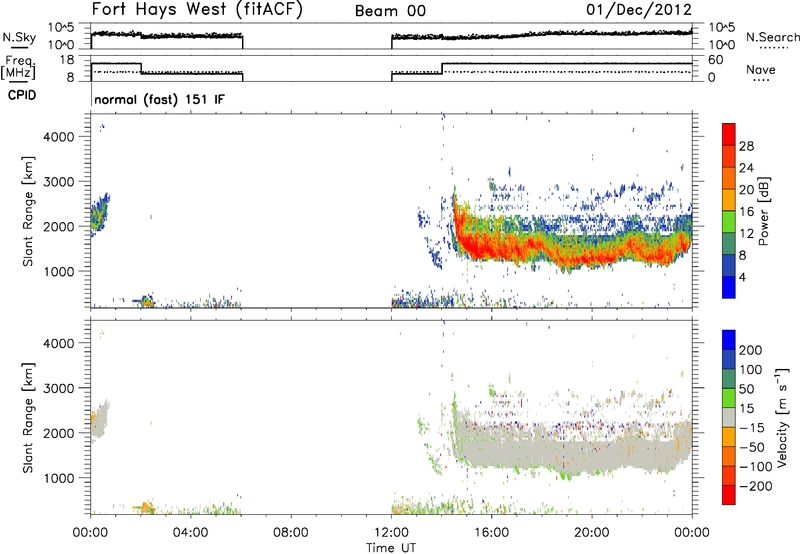Click the '20:00' time tick label
Screen dimensions: 800x554
pyautogui.click(x=592, y=533)
